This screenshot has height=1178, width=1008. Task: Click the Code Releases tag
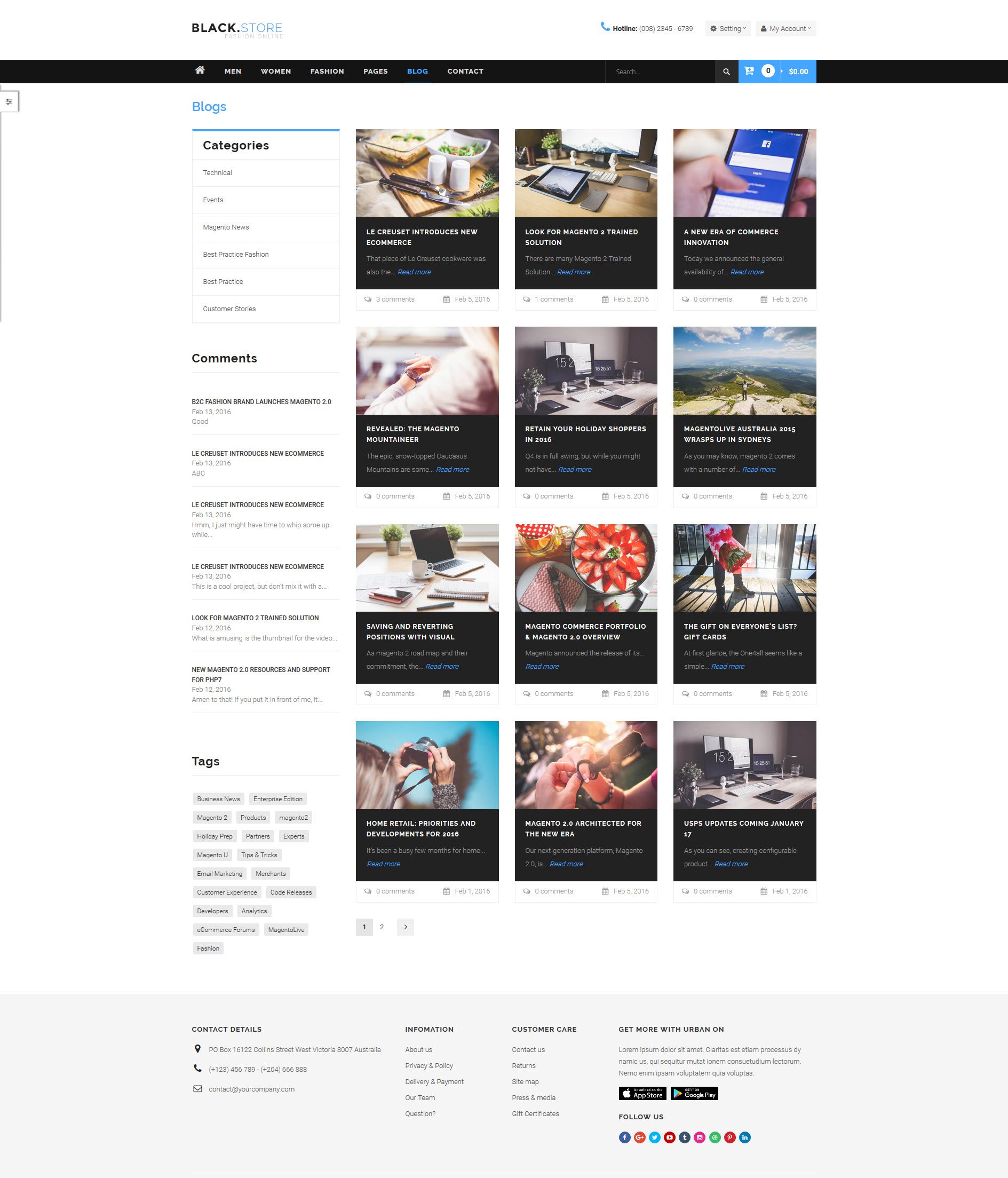coord(290,892)
